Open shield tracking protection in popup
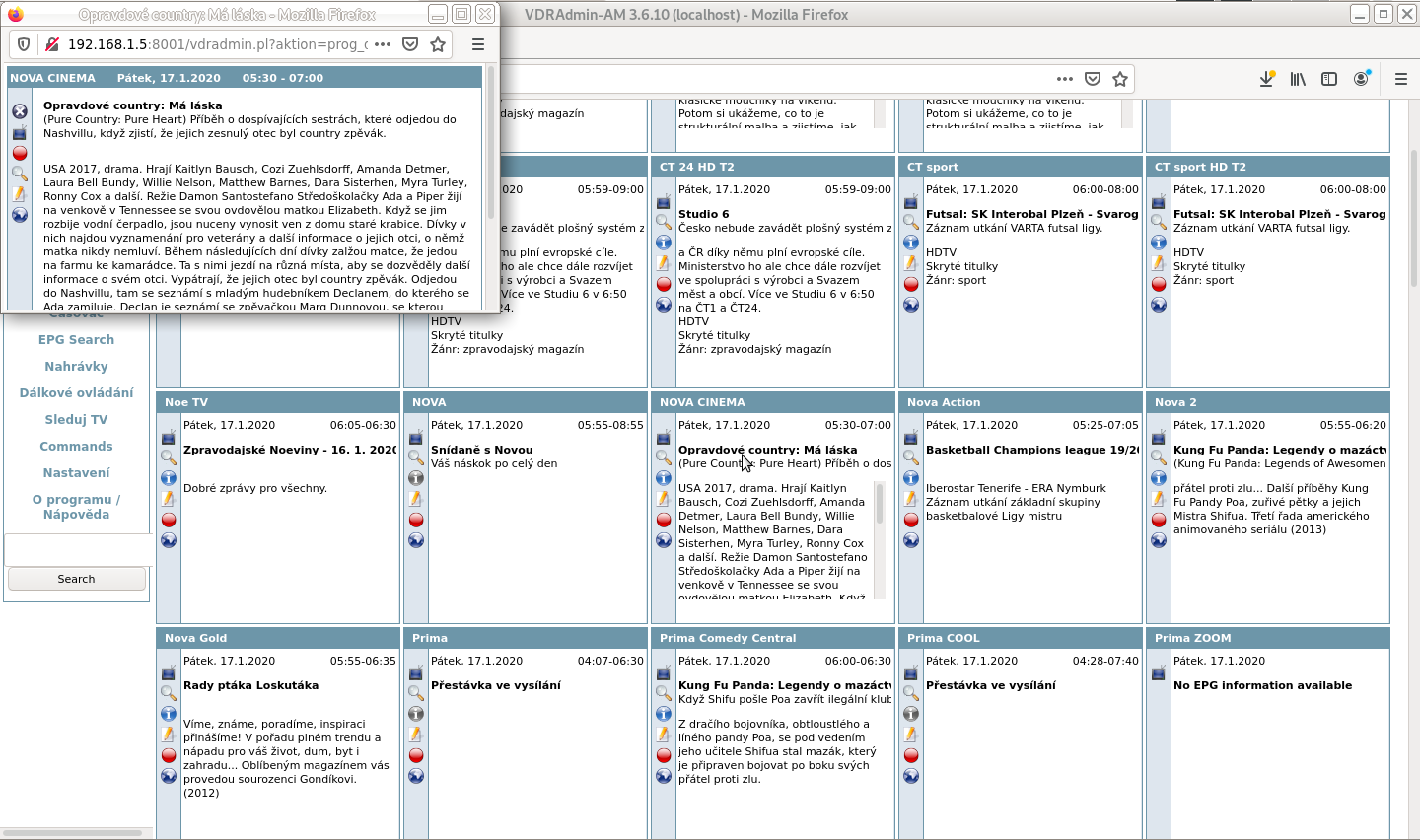 click(x=25, y=44)
